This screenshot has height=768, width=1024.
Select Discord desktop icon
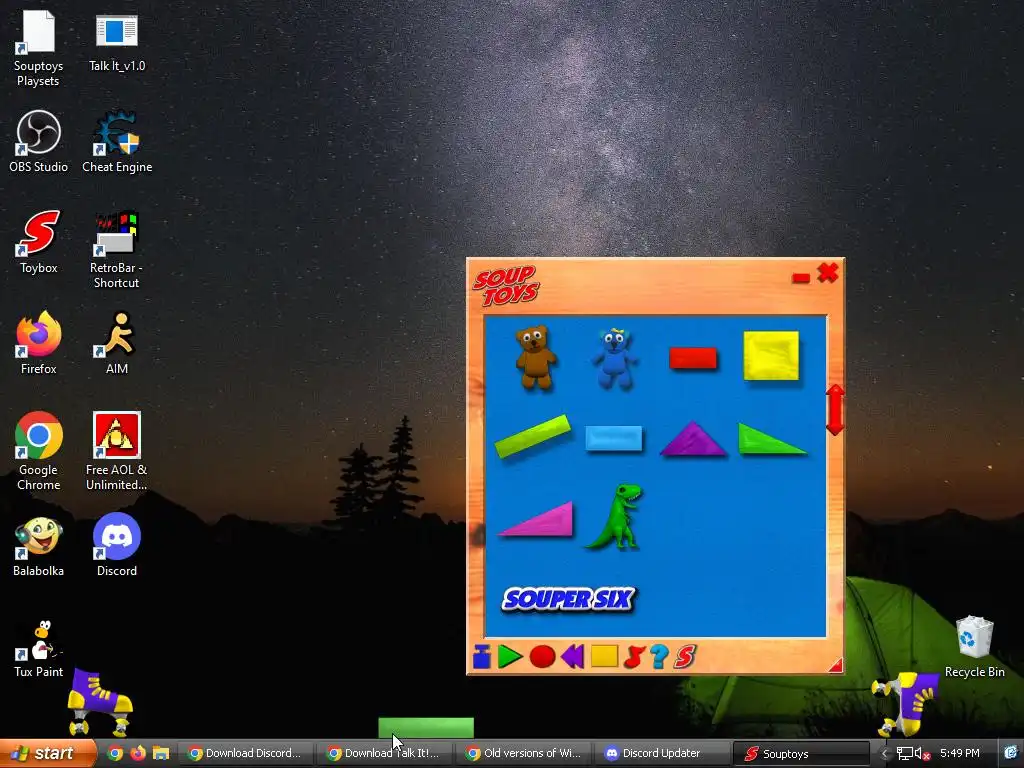pos(117,545)
